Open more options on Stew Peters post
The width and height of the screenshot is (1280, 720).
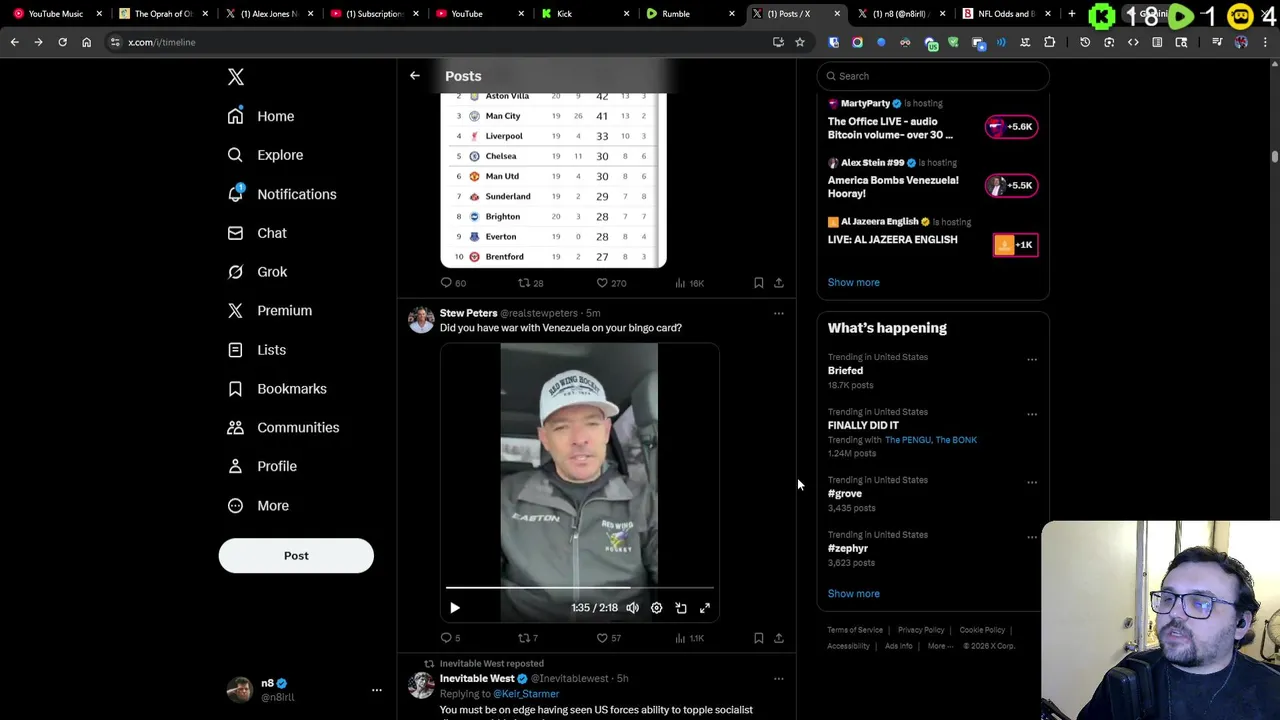pyautogui.click(x=779, y=313)
